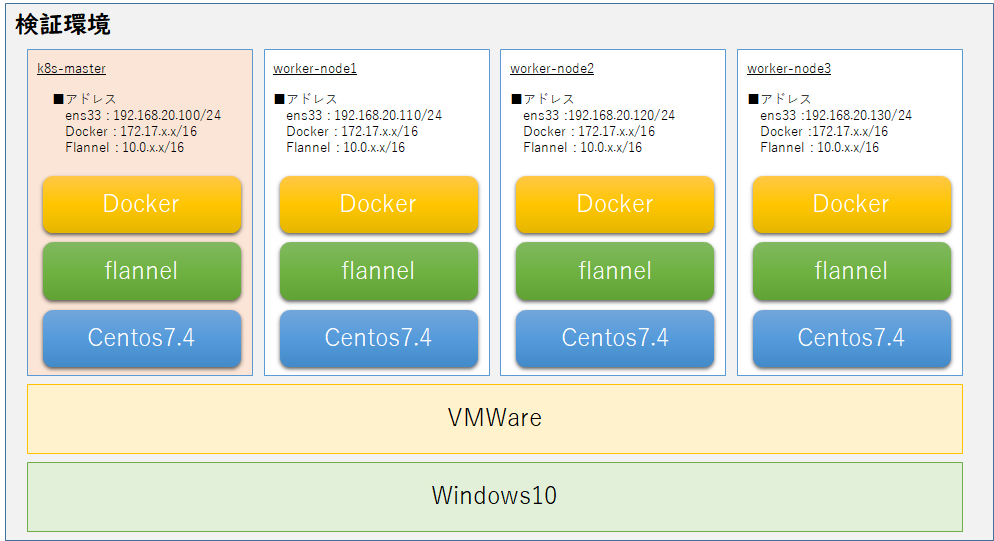Click the ■アドレス label in worker-node2

543,99
